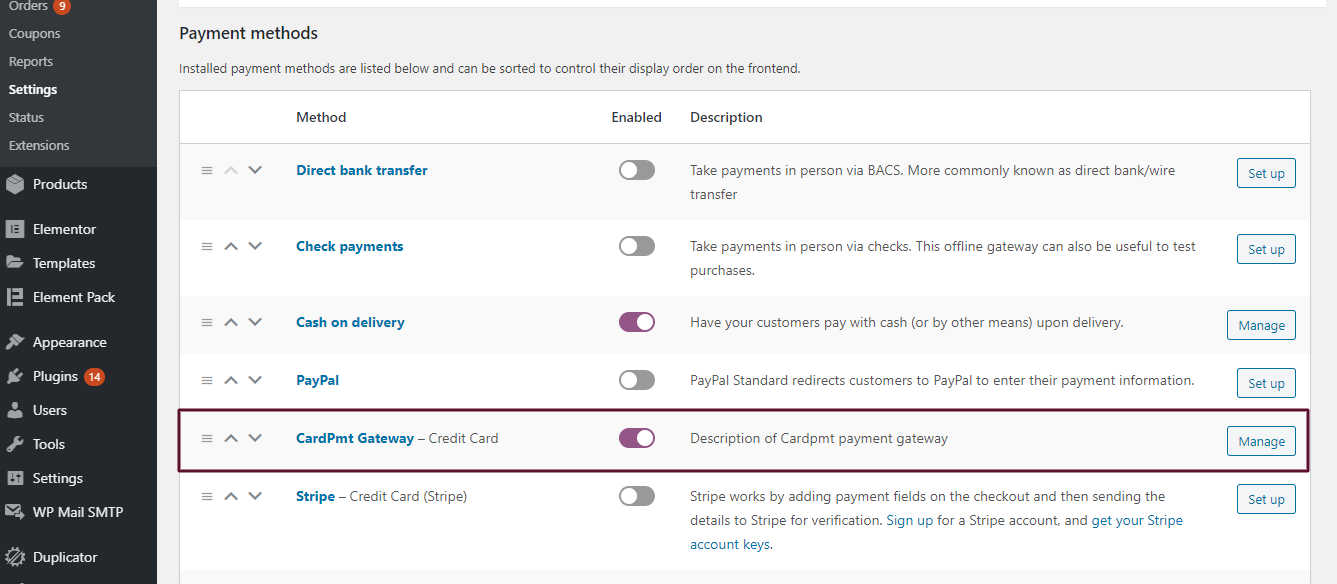Select the Tools wrench icon
This screenshot has width=1337, height=584.
click(16, 443)
